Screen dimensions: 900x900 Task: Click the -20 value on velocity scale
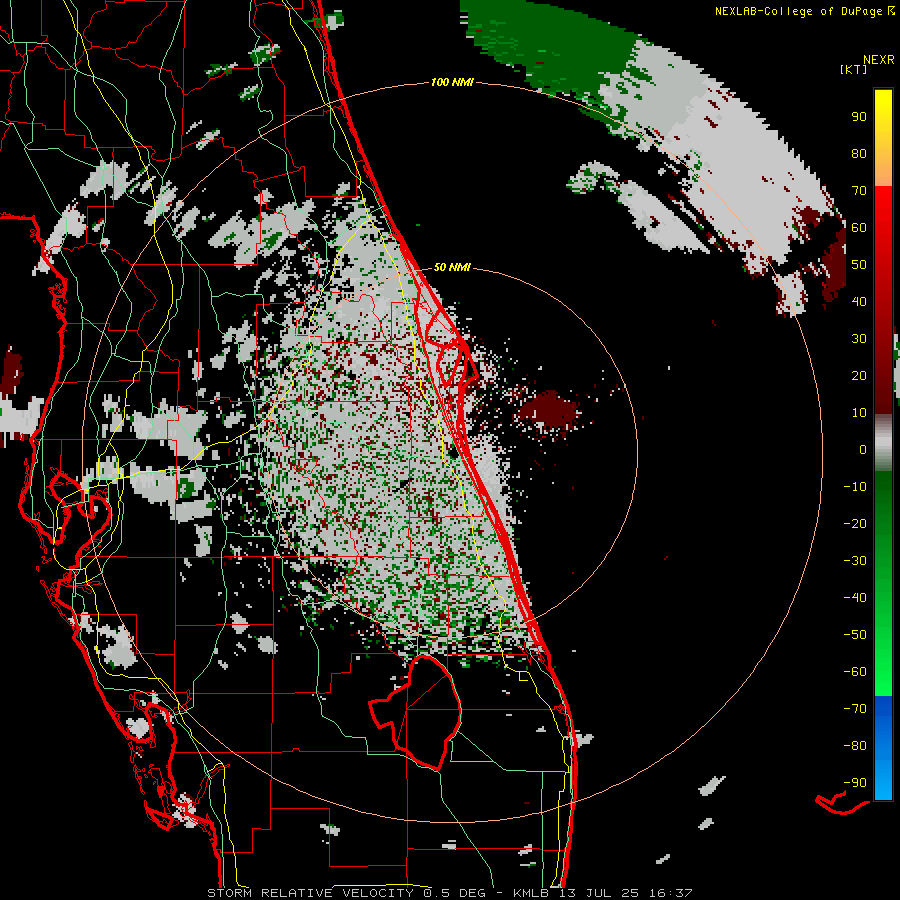tap(855, 523)
